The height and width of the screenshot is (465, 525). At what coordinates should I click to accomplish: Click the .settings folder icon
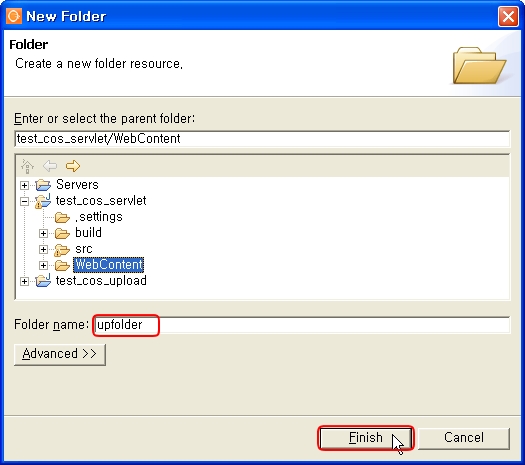tap(62, 217)
